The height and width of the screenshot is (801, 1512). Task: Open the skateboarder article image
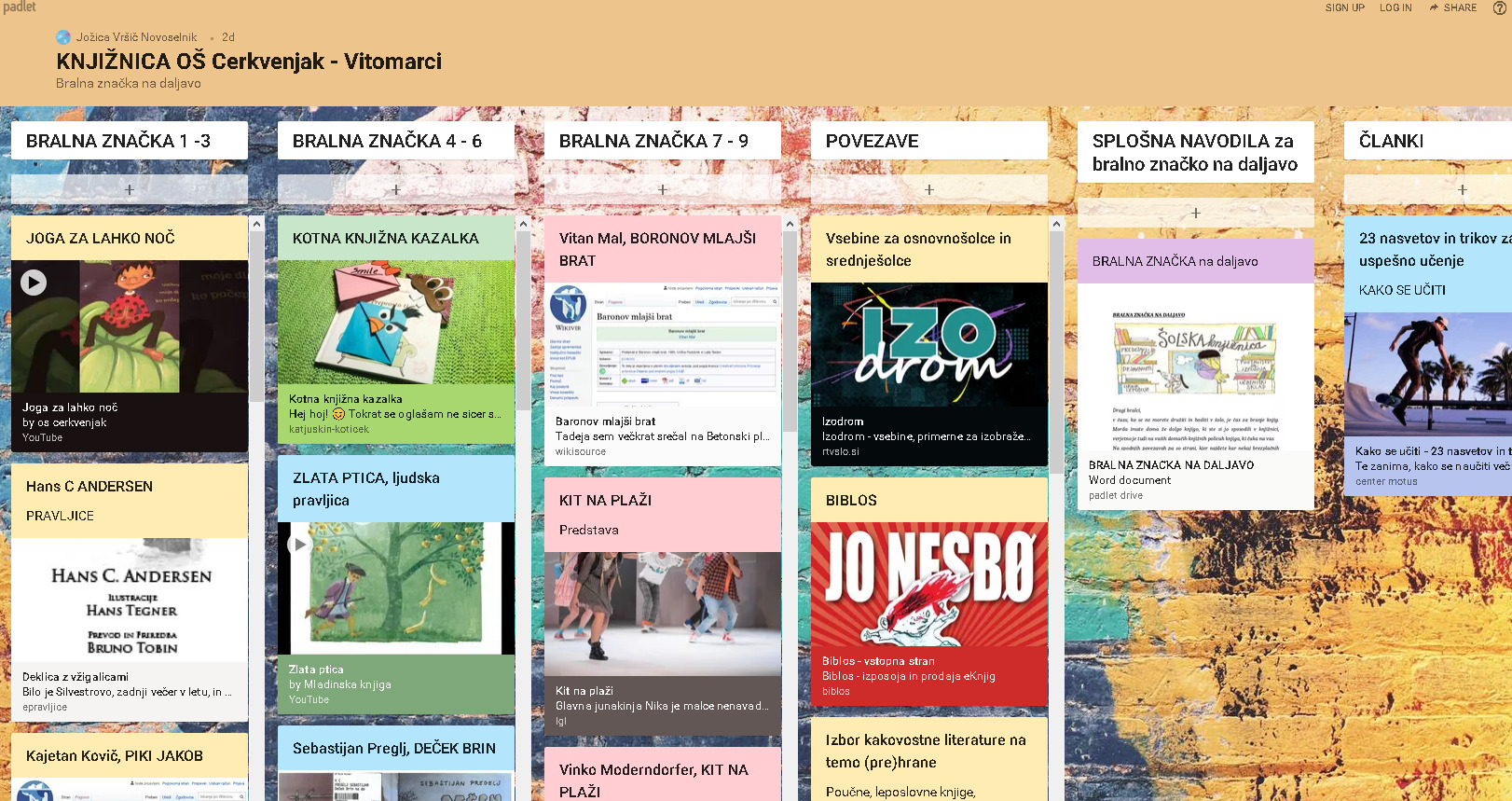pyautogui.click(x=1428, y=373)
